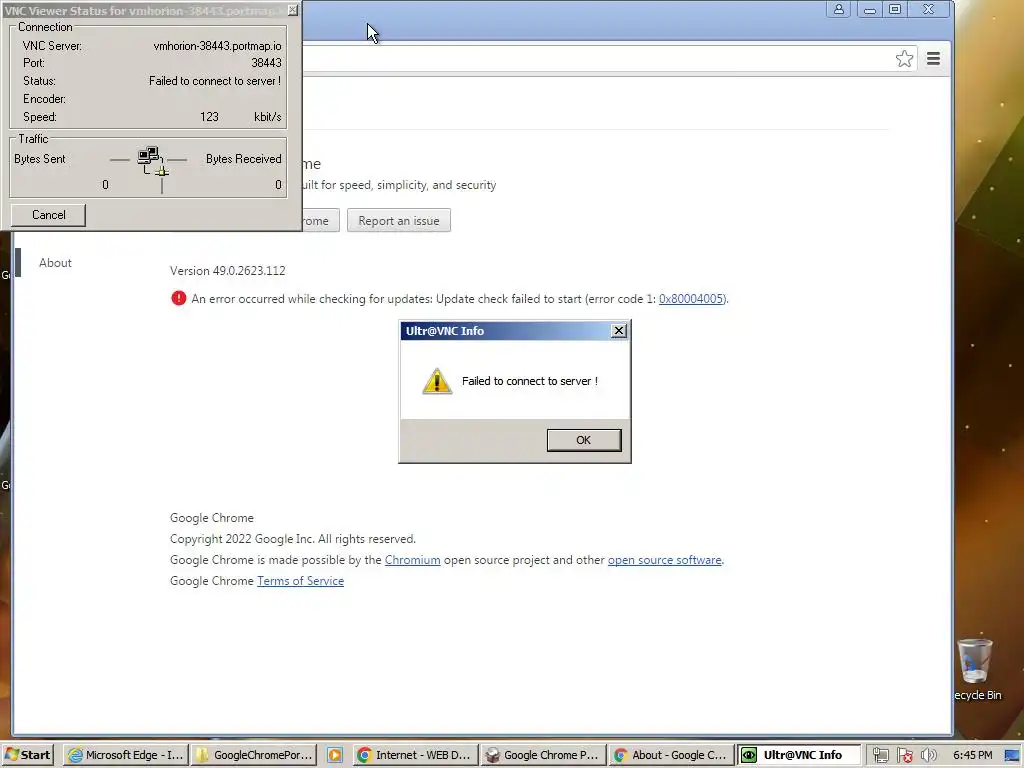The height and width of the screenshot is (768, 1024).
Task: Click the Copyright 2022 Google Inc. text
Action: (x=293, y=539)
